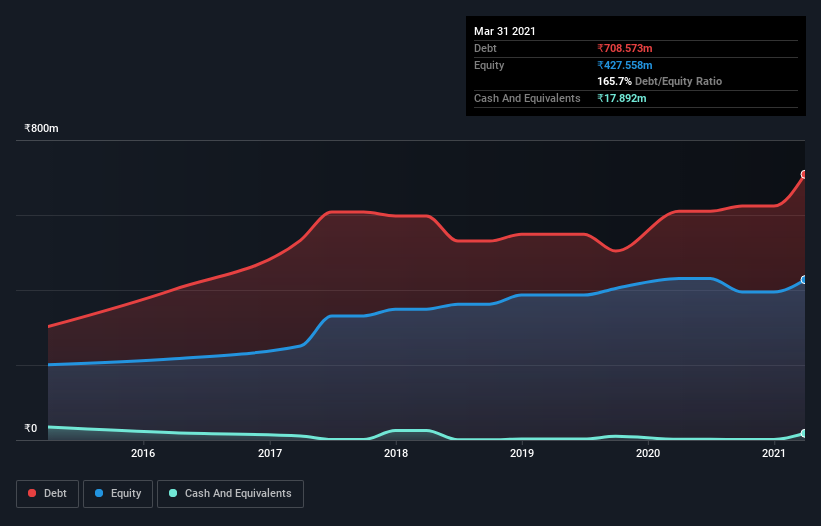The height and width of the screenshot is (526, 821).
Task: Toggle the Debt series legend button
Action: point(47,494)
